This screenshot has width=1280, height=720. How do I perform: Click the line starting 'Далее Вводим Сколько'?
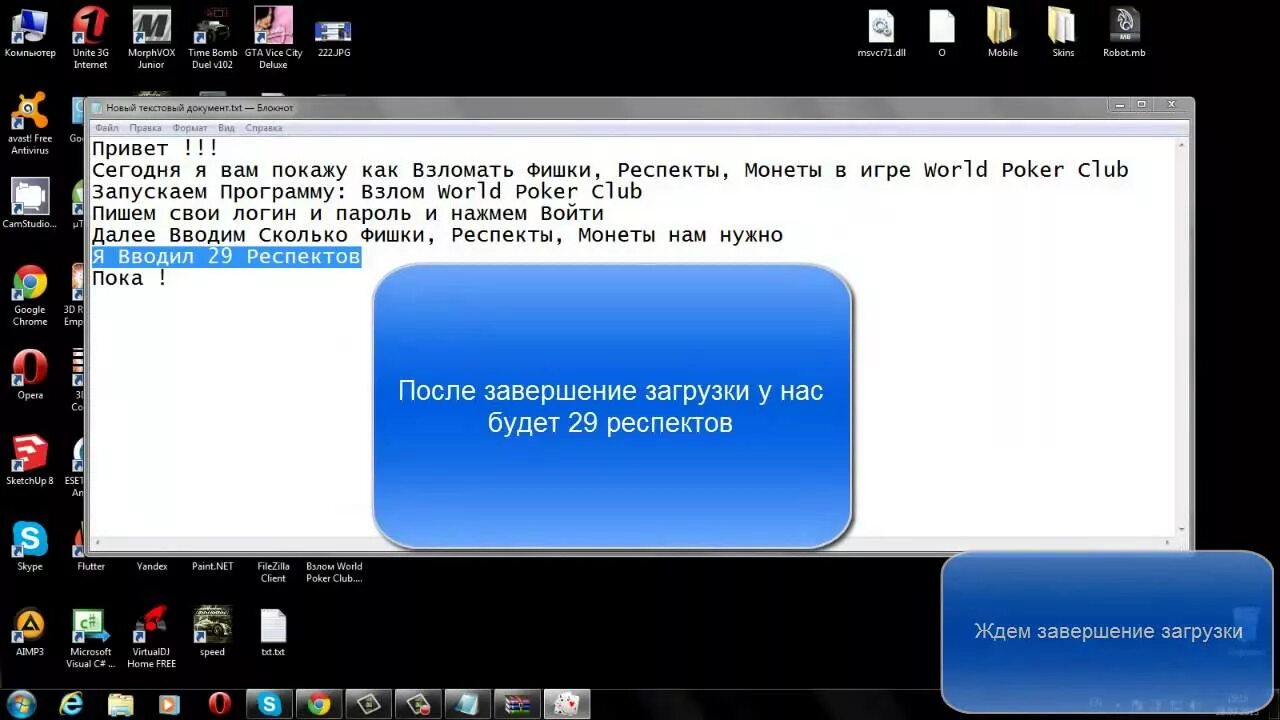[437, 236]
